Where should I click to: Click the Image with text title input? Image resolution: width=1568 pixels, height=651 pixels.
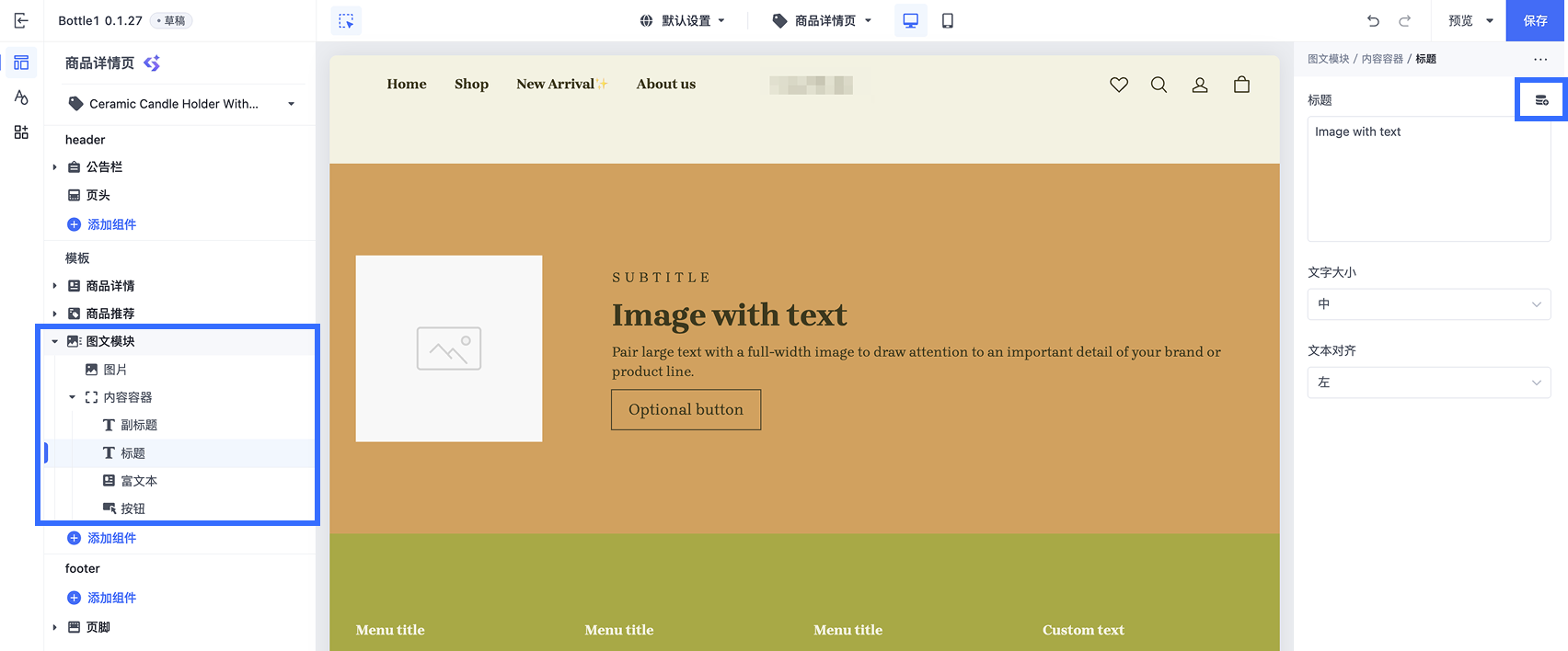click(x=1429, y=179)
